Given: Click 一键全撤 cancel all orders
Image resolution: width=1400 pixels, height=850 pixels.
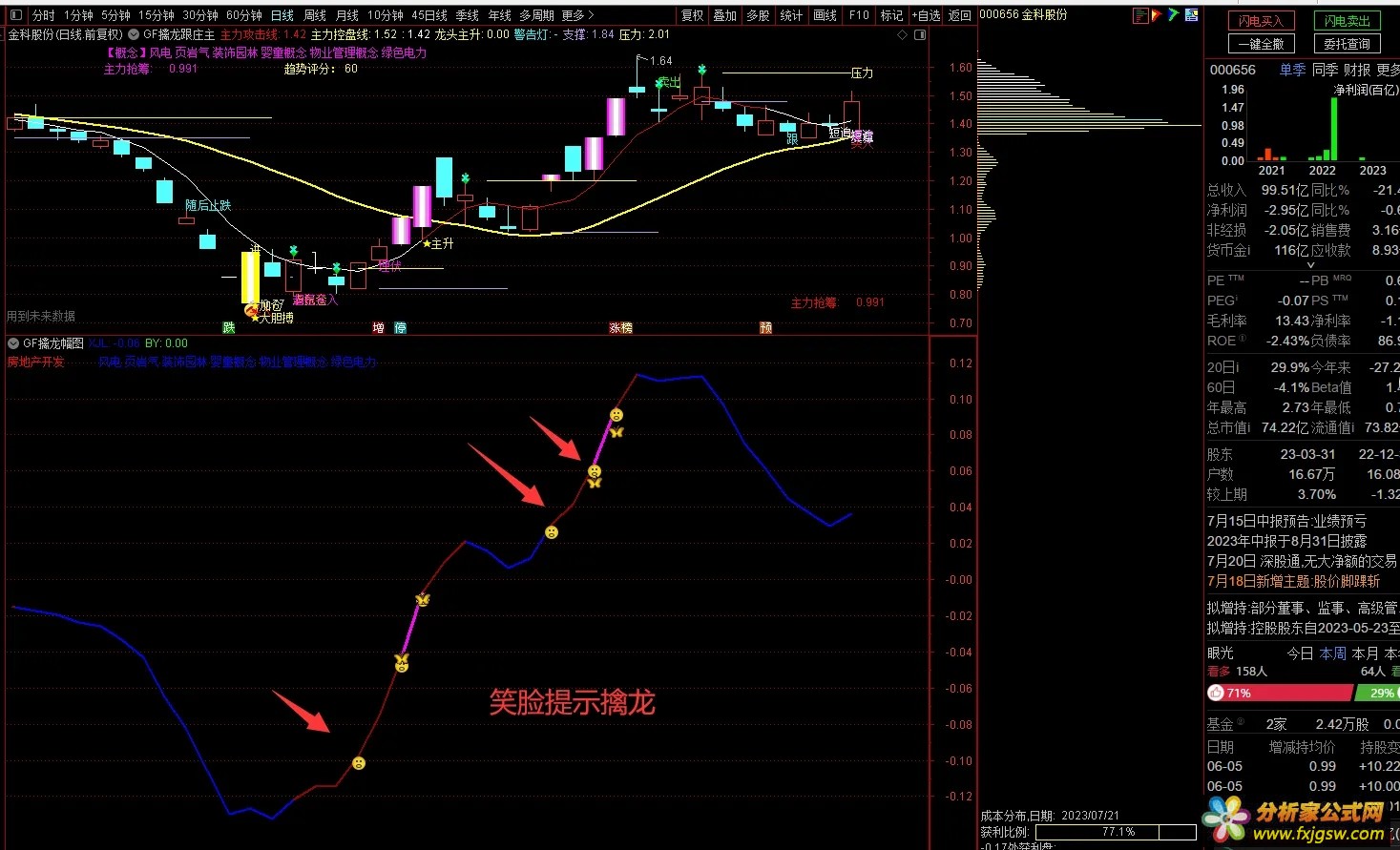Looking at the screenshot, I should point(1261,44).
